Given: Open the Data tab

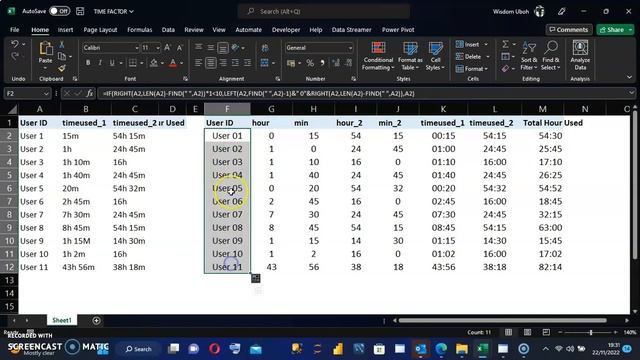Looking at the screenshot, I should (168, 30).
